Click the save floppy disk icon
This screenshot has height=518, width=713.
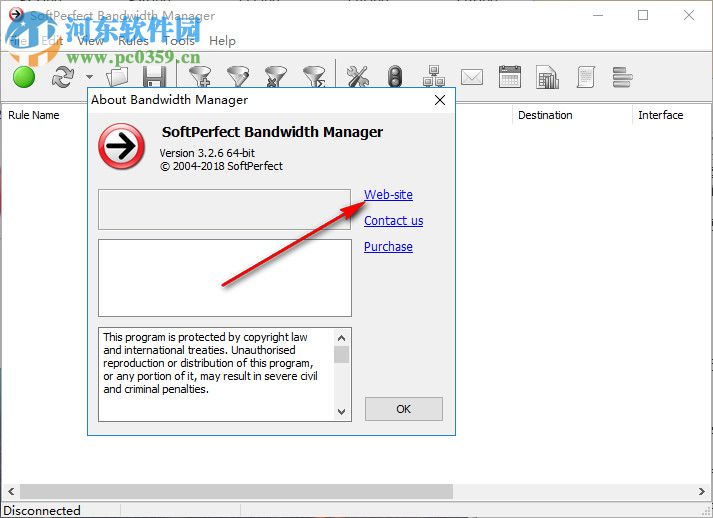click(155, 76)
